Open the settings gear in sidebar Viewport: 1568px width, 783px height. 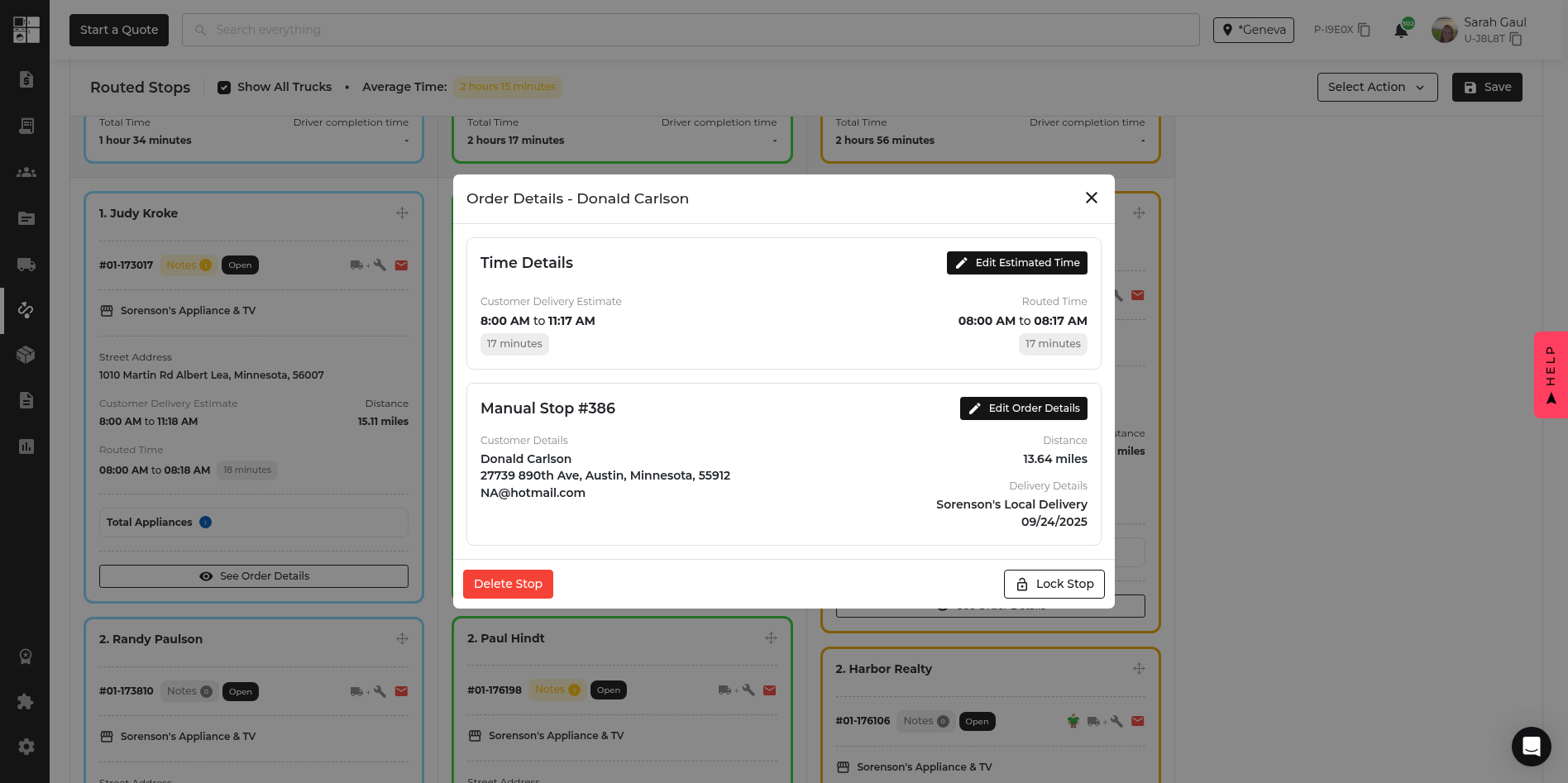click(26, 747)
